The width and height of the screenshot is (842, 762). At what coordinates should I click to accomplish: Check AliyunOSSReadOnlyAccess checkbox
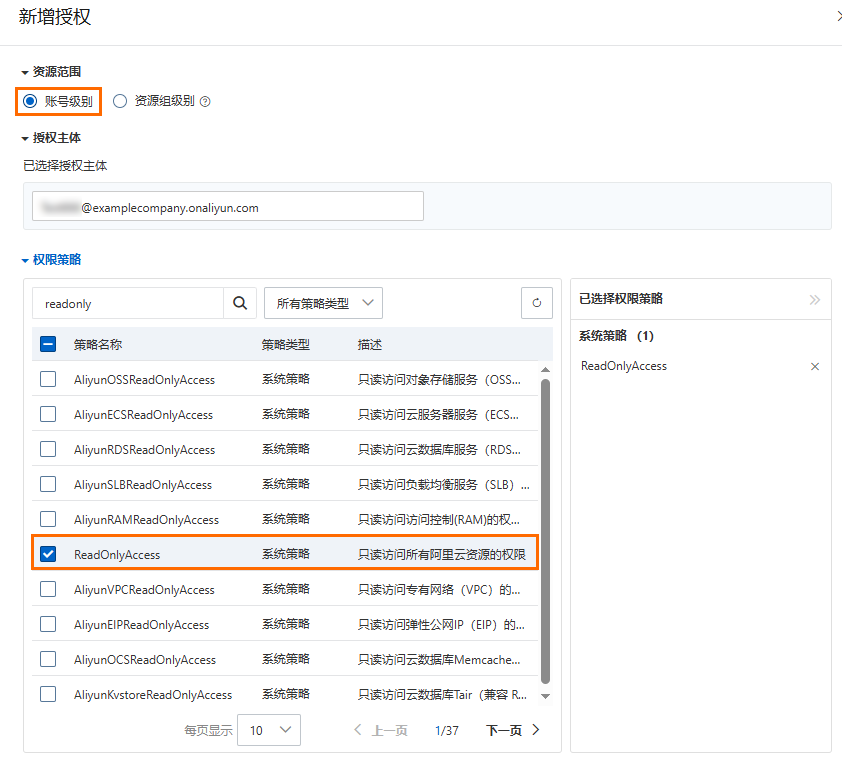(x=48, y=379)
